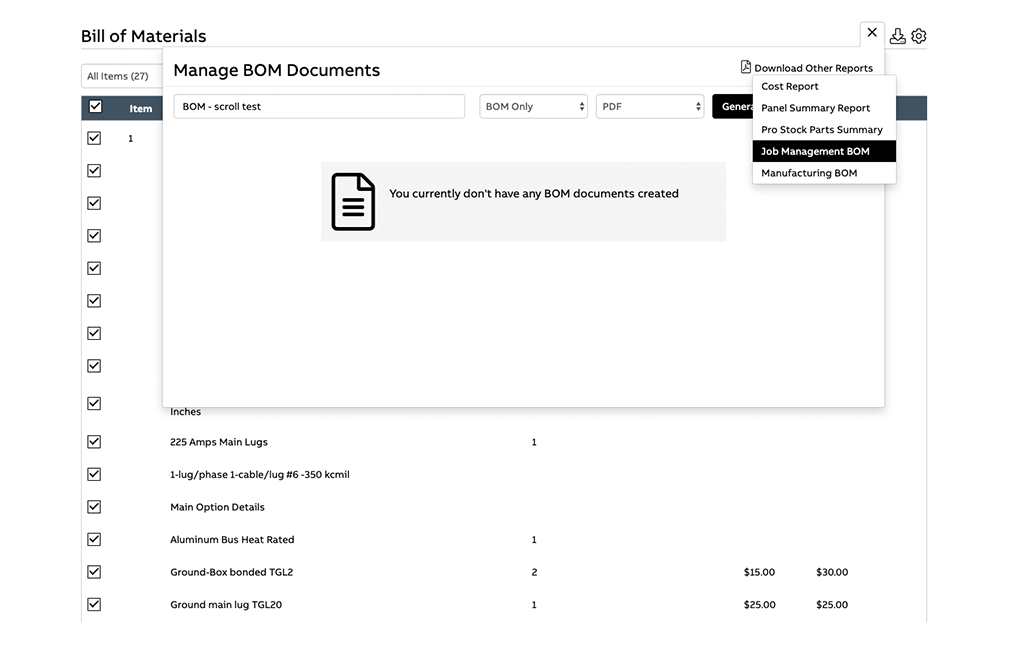Uncheck the Main Option Details checkbox
The image size is (1024, 650).
tap(94, 506)
